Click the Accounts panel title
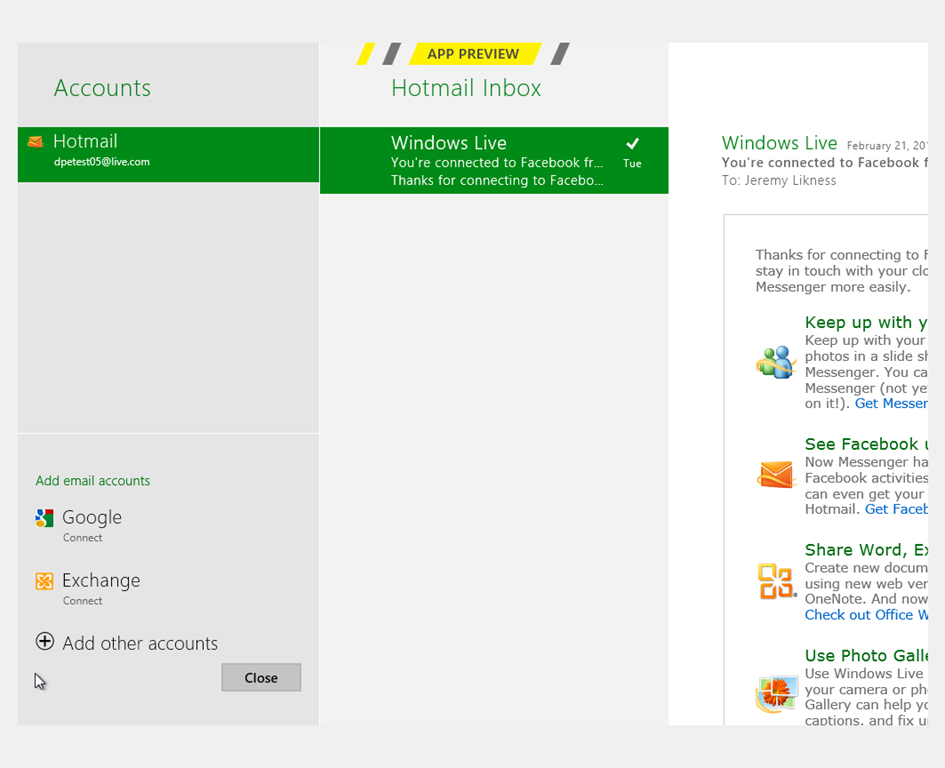Image resolution: width=945 pixels, height=768 pixels. [102, 88]
